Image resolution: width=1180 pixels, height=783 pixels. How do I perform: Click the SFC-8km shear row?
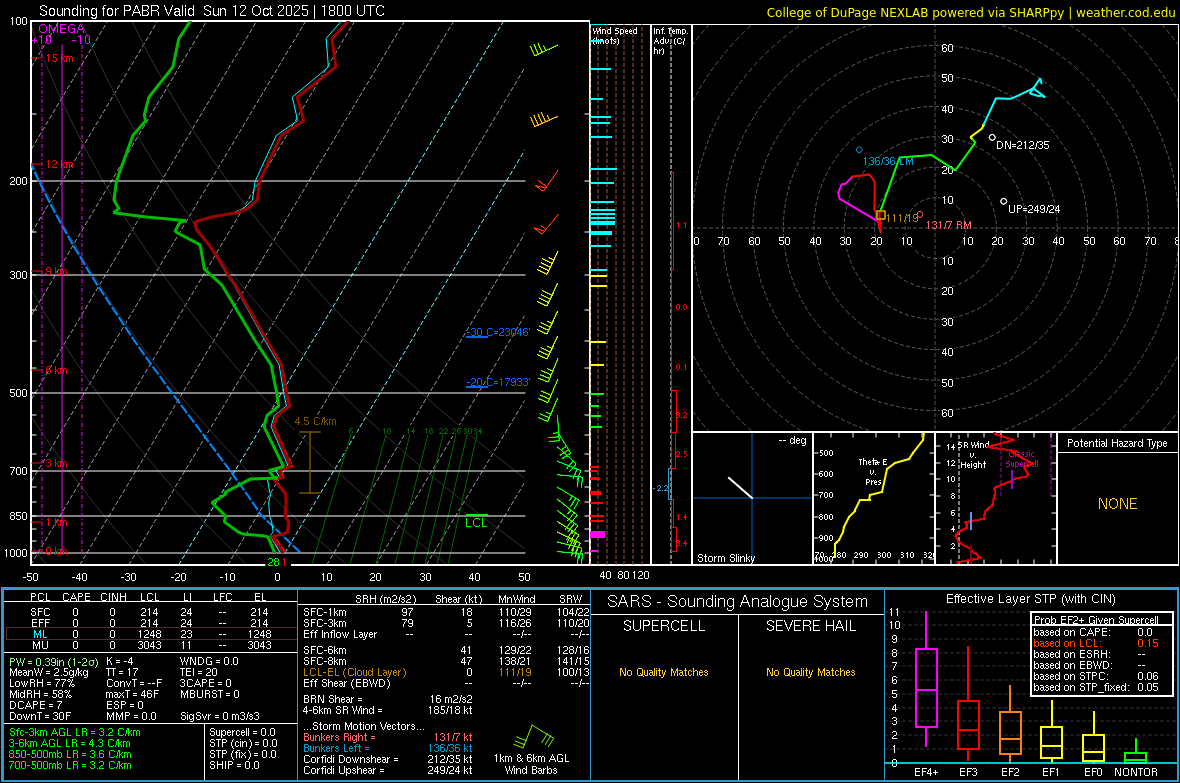[446, 661]
